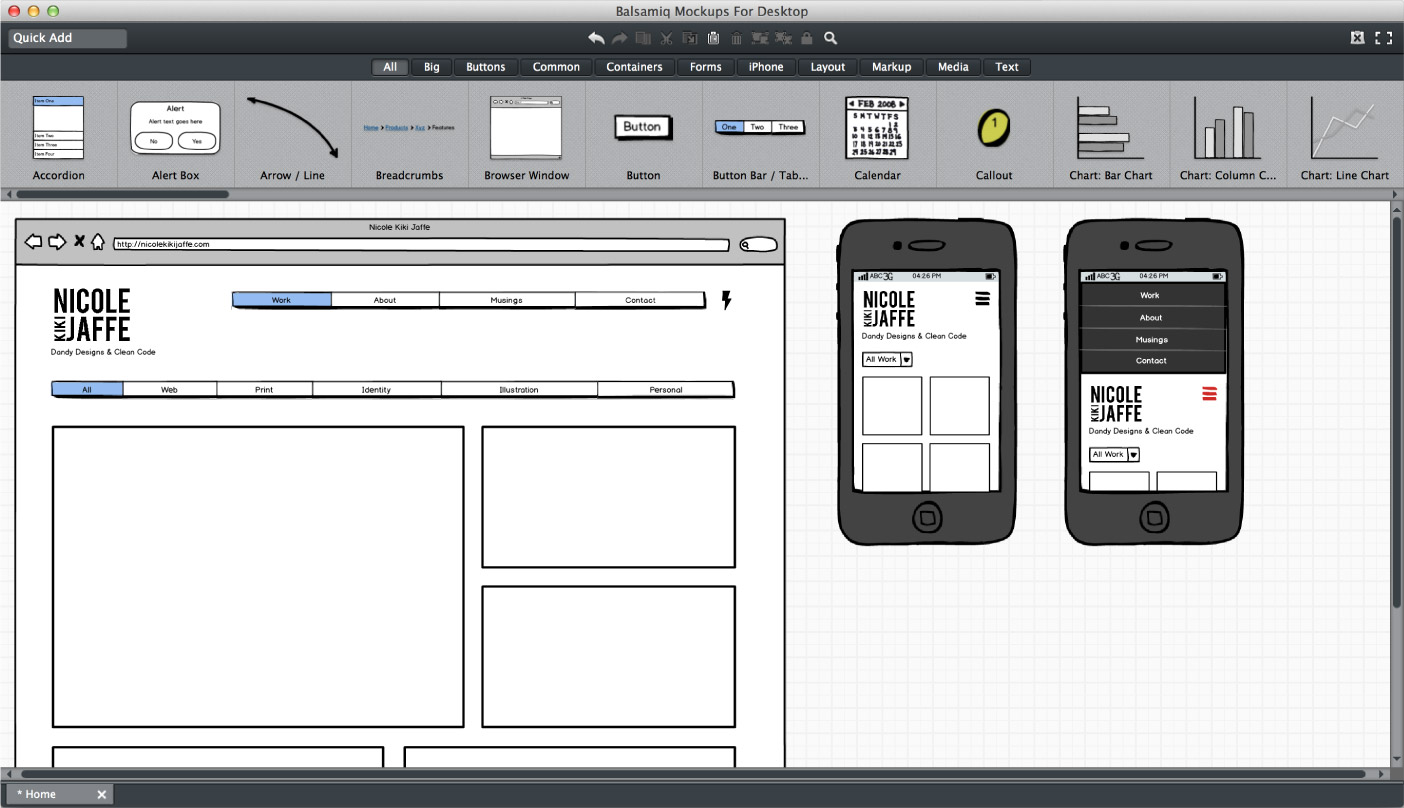Select the Musings tab in the mockup nav

point(507,300)
